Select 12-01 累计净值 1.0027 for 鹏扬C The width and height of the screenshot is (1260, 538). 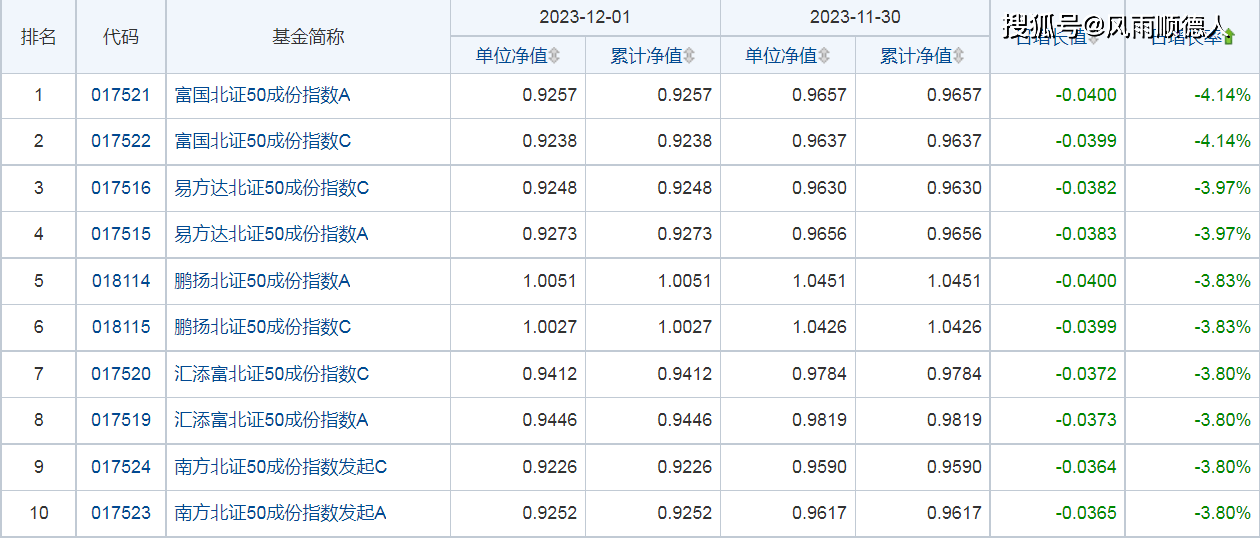pyautogui.click(x=685, y=327)
